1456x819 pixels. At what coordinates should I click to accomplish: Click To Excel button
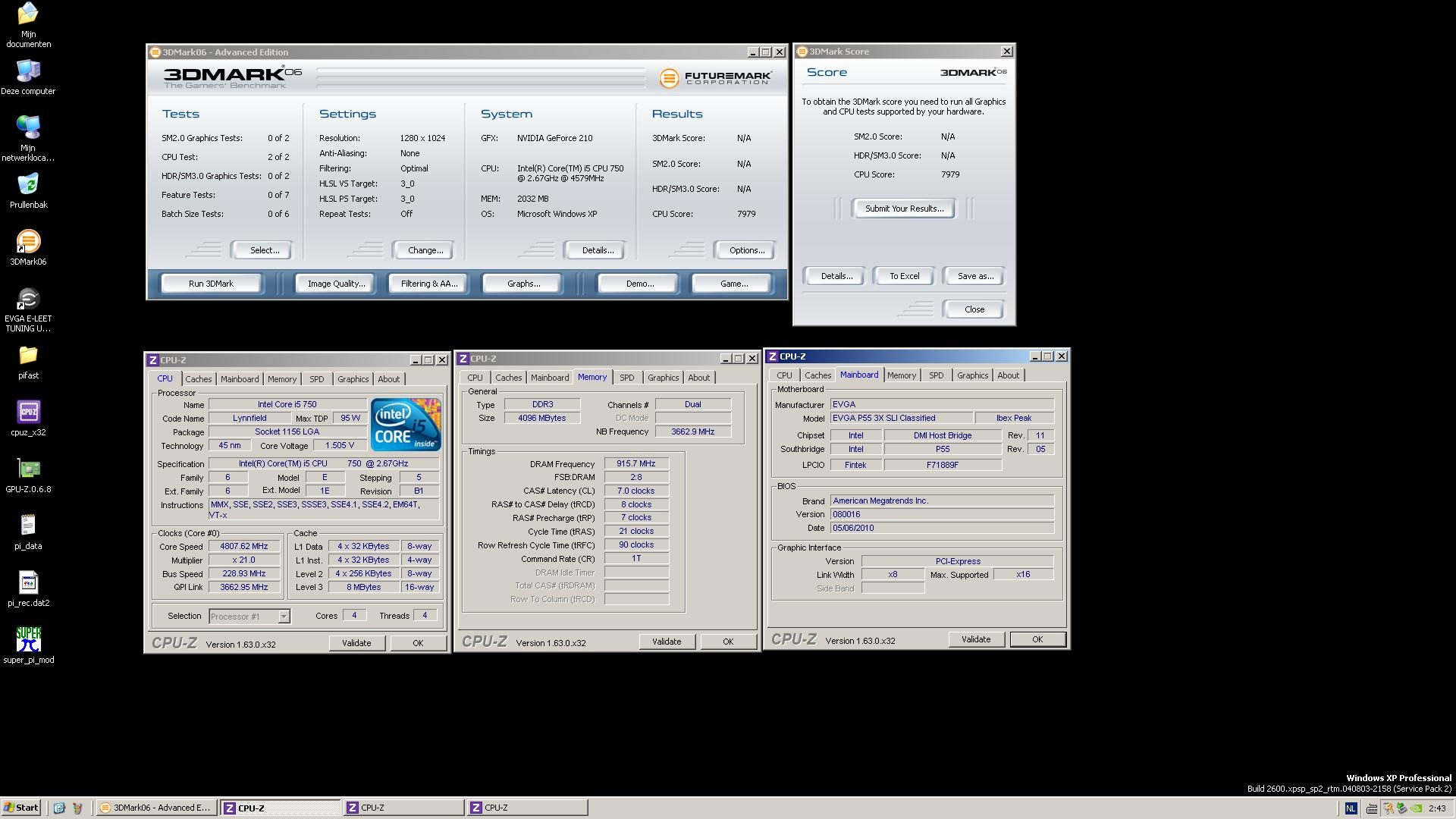pos(904,276)
